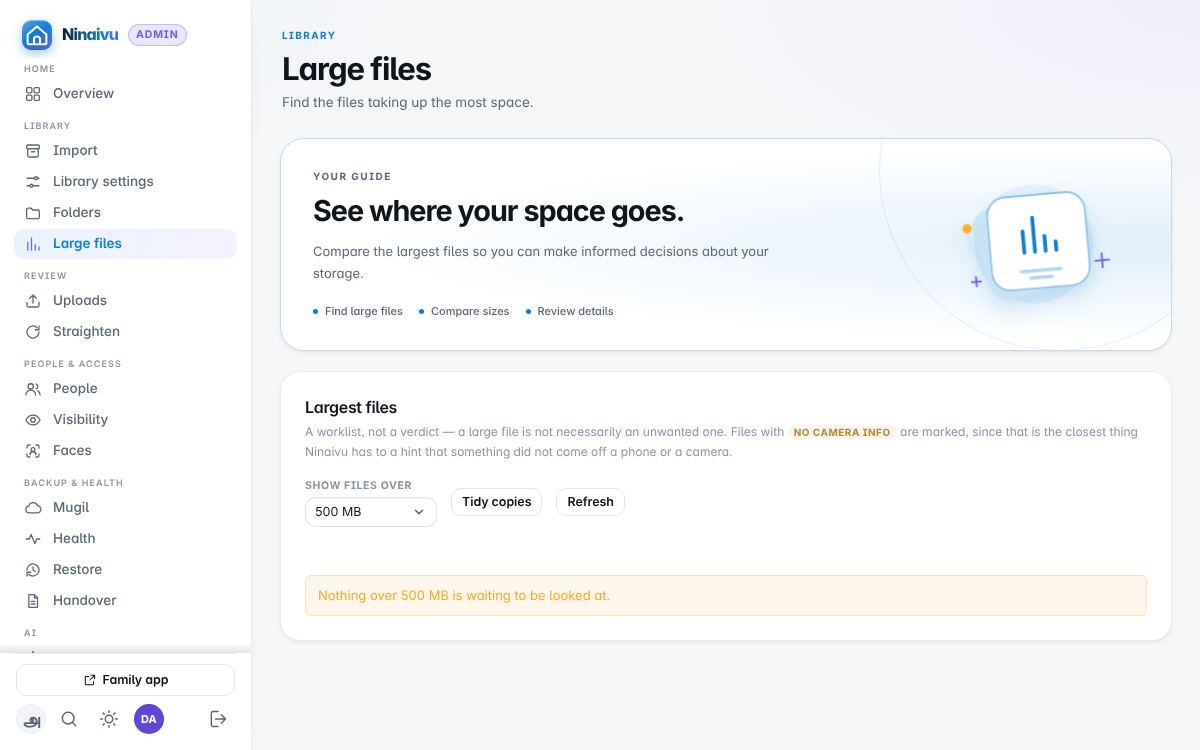Click the People users icon
The image size is (1200, 750).
click(x=33, y=389)
